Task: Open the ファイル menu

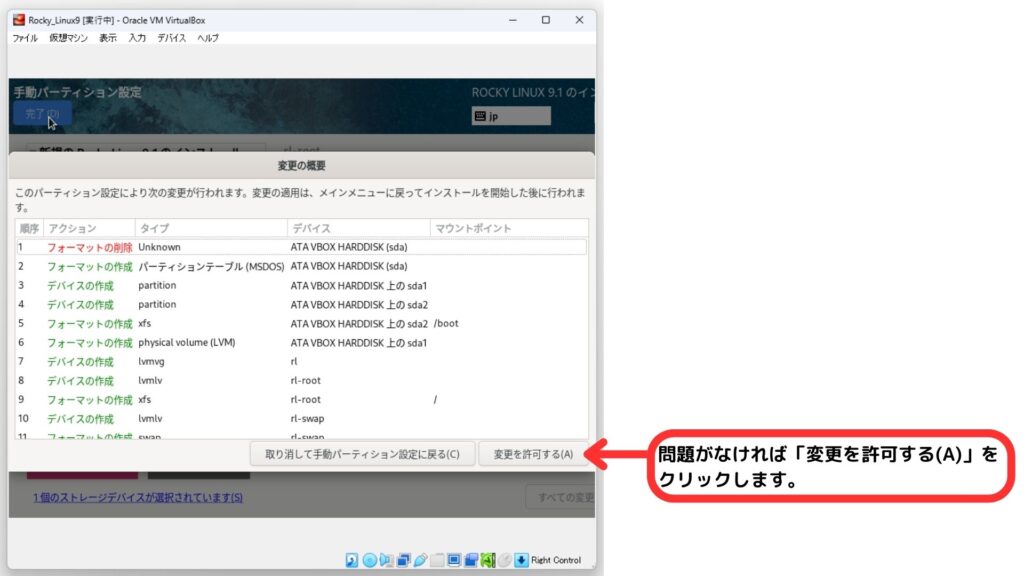Action: tap(25, 38)
